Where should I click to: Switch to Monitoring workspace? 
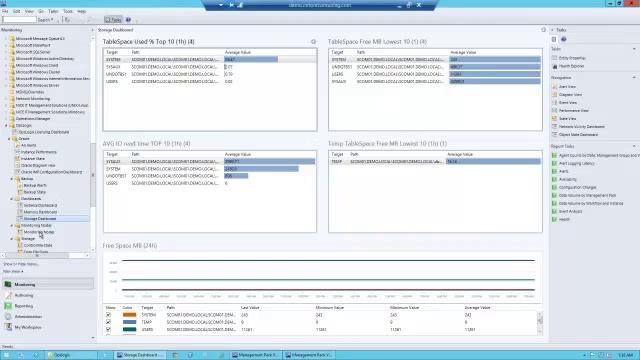pos(48,284)
